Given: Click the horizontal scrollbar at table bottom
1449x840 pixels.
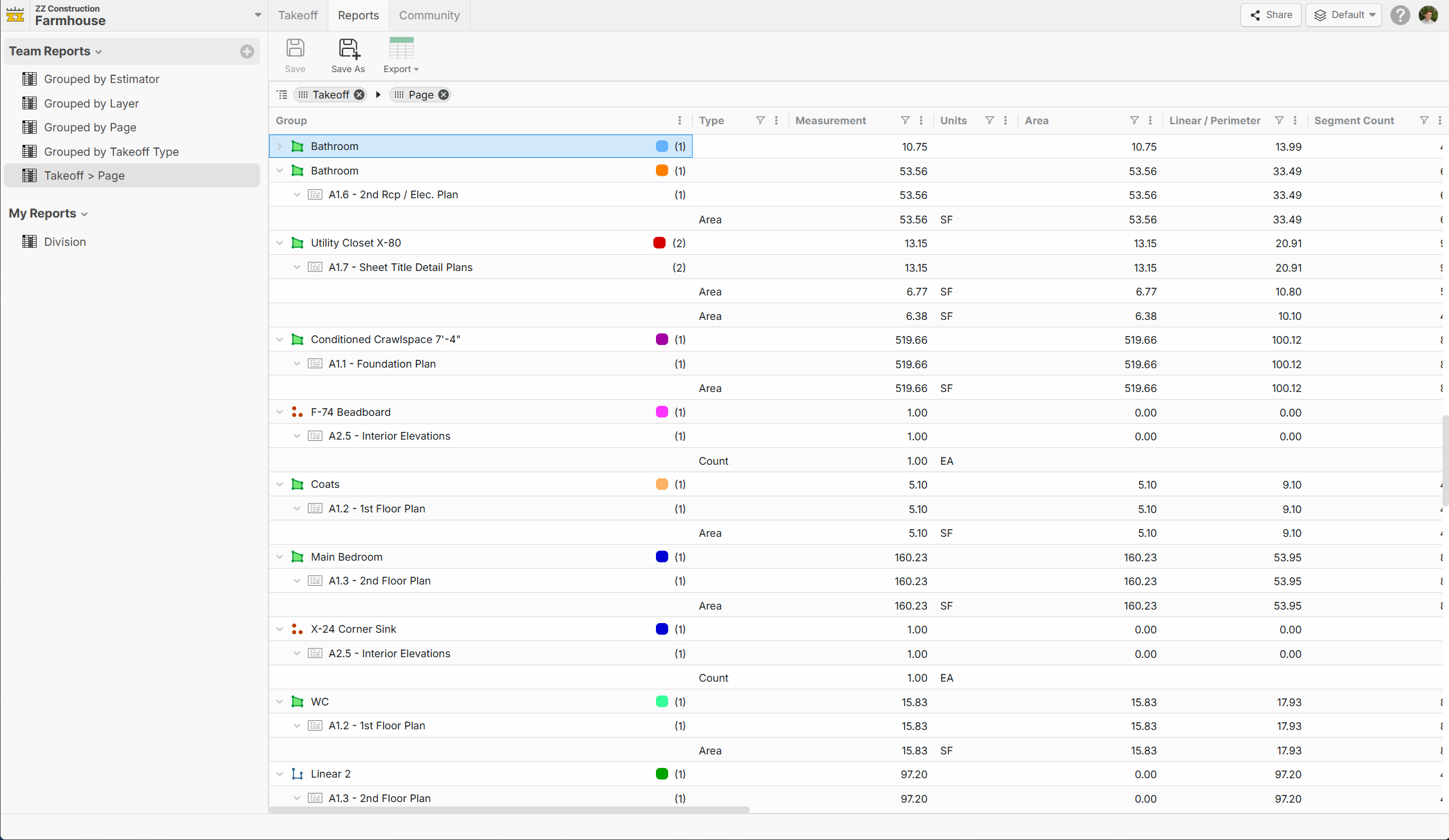Looking at the screenshot, I should point(509,810).
